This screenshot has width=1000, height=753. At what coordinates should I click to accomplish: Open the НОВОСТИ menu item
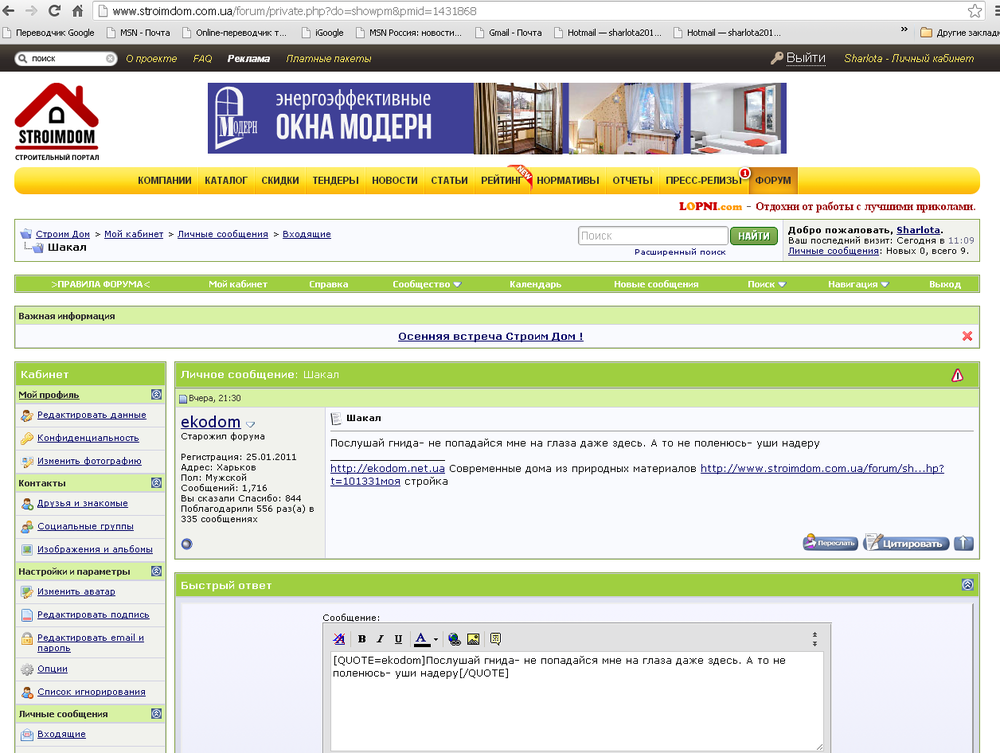pos(395,180)
